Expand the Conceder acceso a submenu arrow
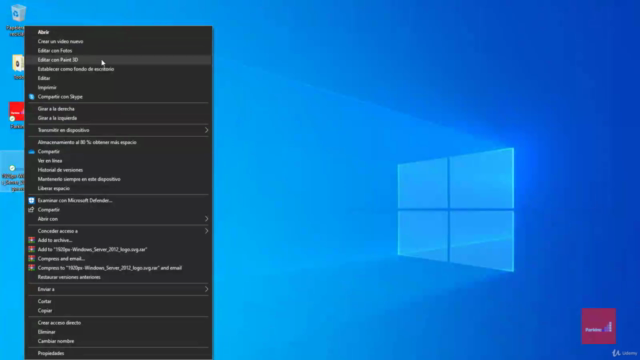This screenshot has width=640, height=360. coord(206,231)
